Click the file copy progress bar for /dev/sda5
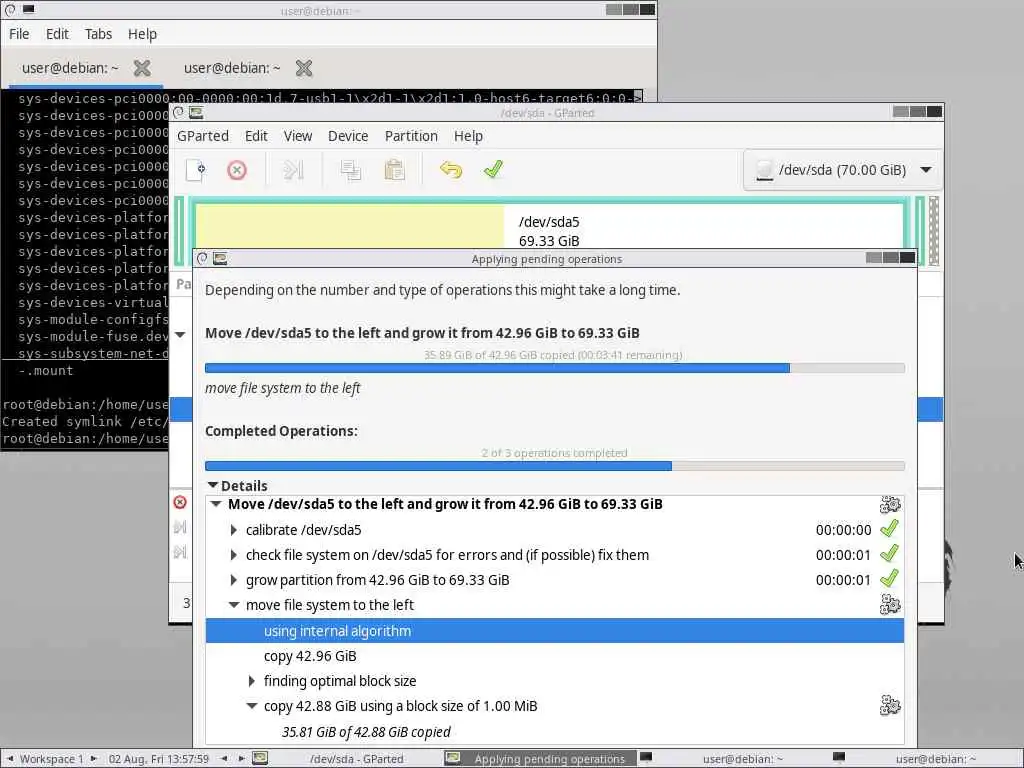The height and width of the screenshot is (768, 1024). [554, 368]
